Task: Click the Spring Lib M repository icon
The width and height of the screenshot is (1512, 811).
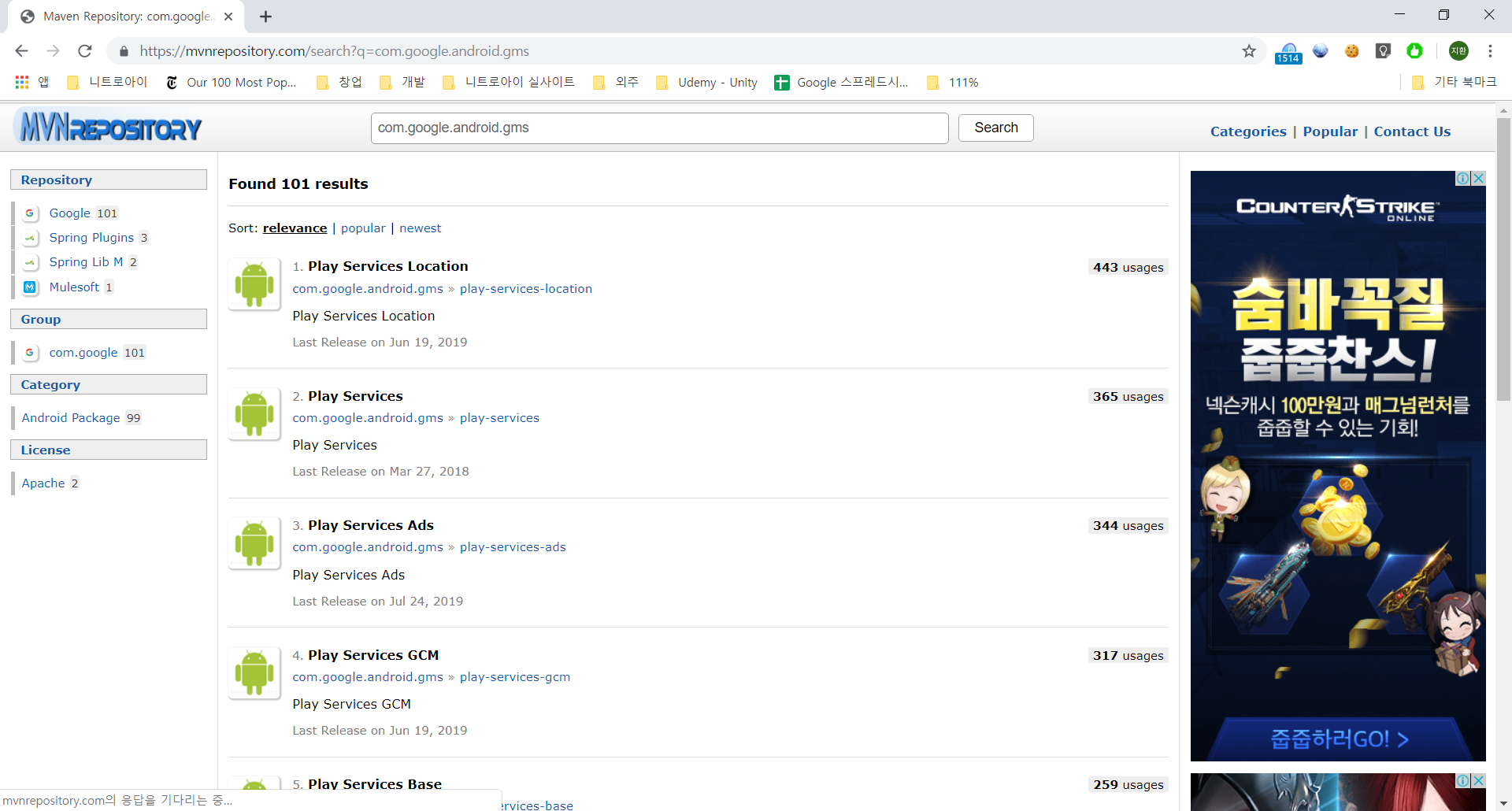Action: coord(30,262)
